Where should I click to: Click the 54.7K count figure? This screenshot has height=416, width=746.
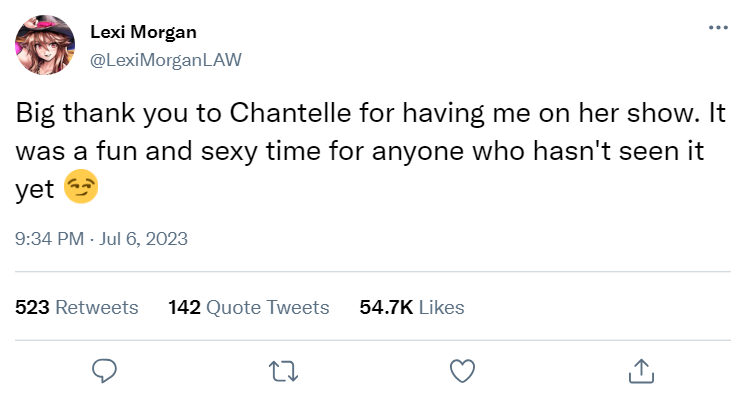pyautogui.click(x=386, y=307)
